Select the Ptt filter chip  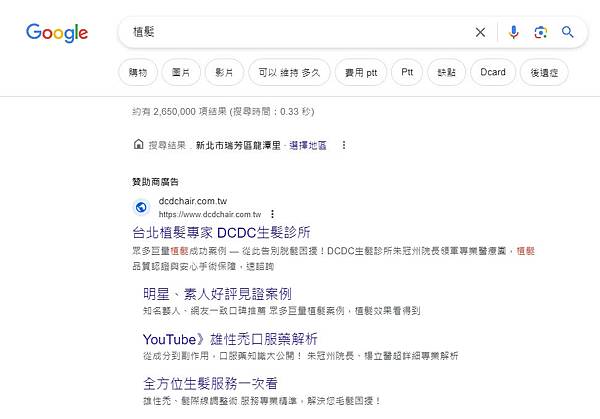(x=407, y=72)
